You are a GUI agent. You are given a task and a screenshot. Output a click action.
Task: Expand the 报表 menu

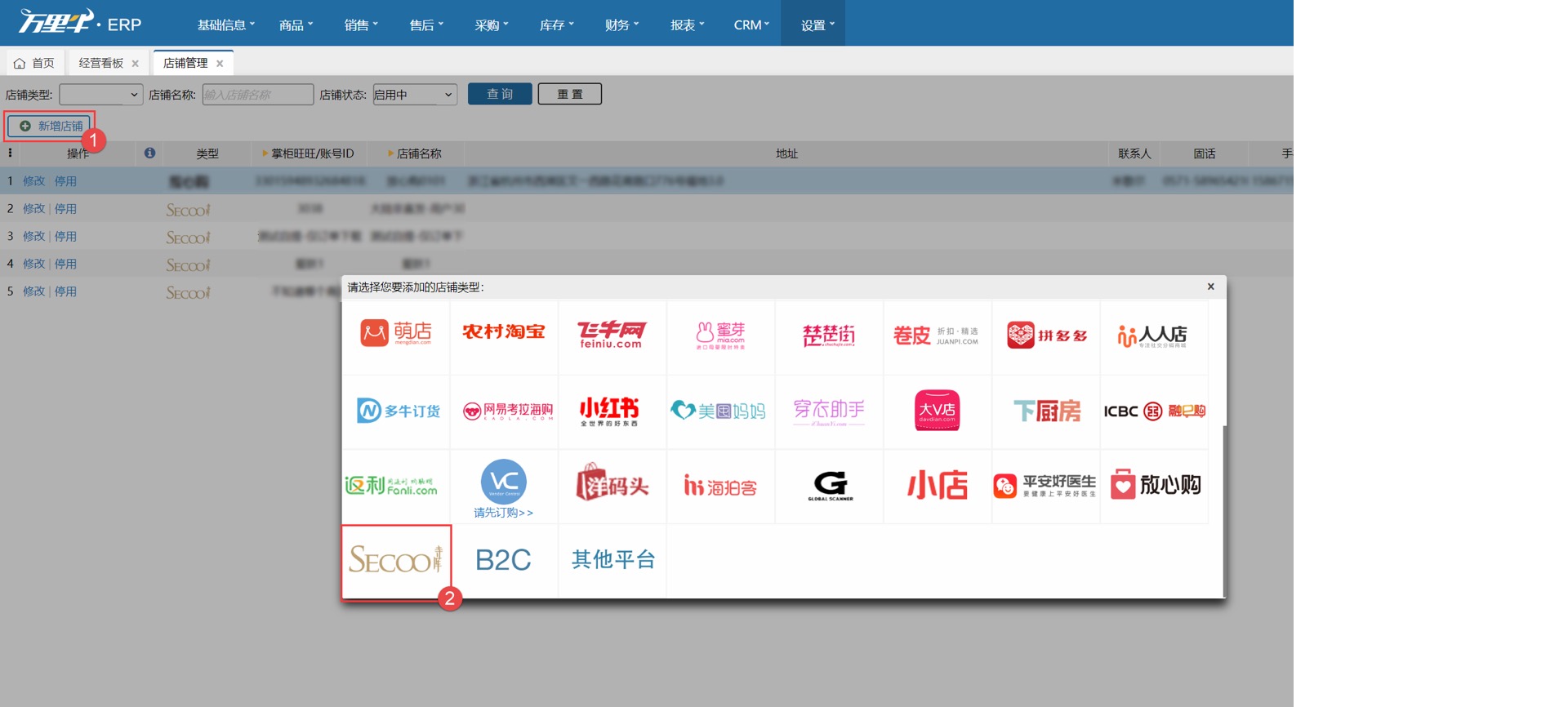click(x=688, y=24)
